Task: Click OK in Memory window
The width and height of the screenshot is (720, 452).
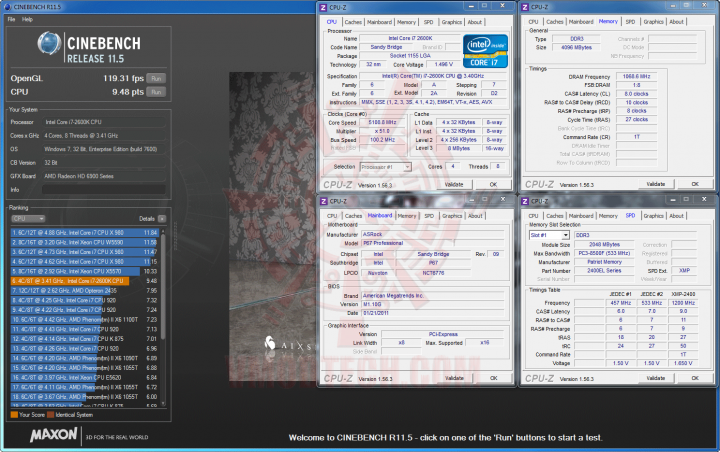Action: point(695,184)
